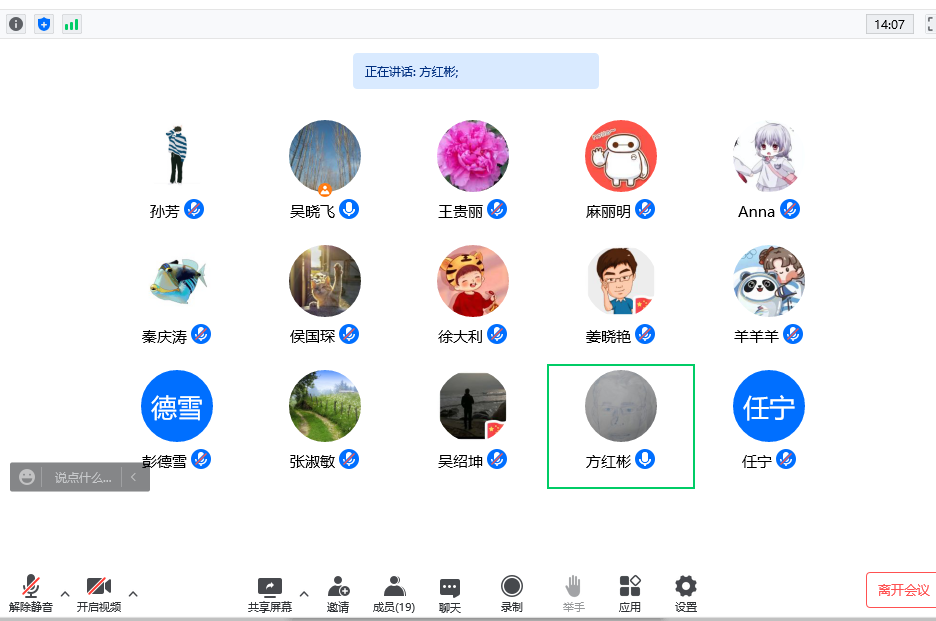Select 姜晓艳's cartoon portrait avatar
This screenshot has width=936, height=621.
(621, 281)
